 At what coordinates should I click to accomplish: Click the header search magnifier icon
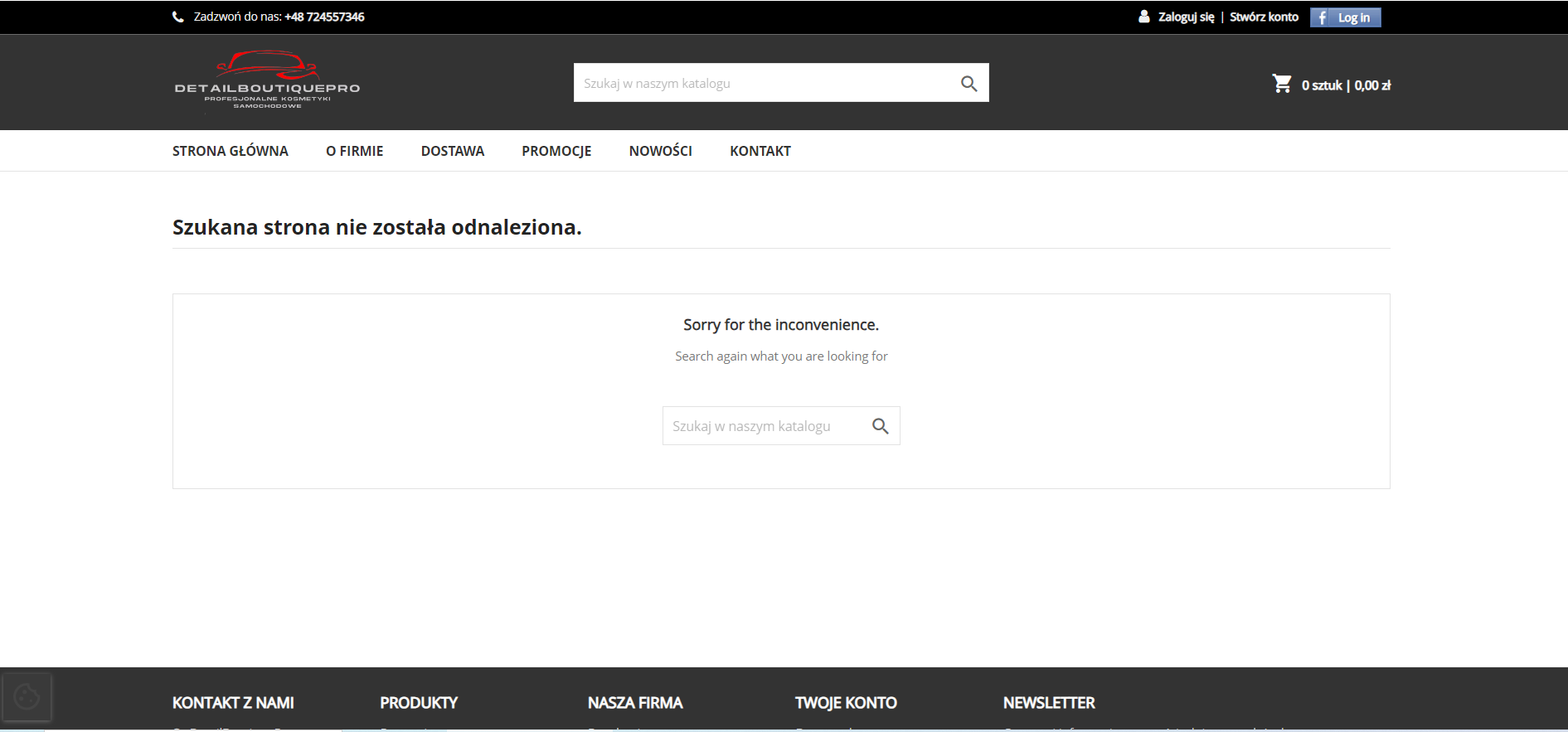(968, 83)
